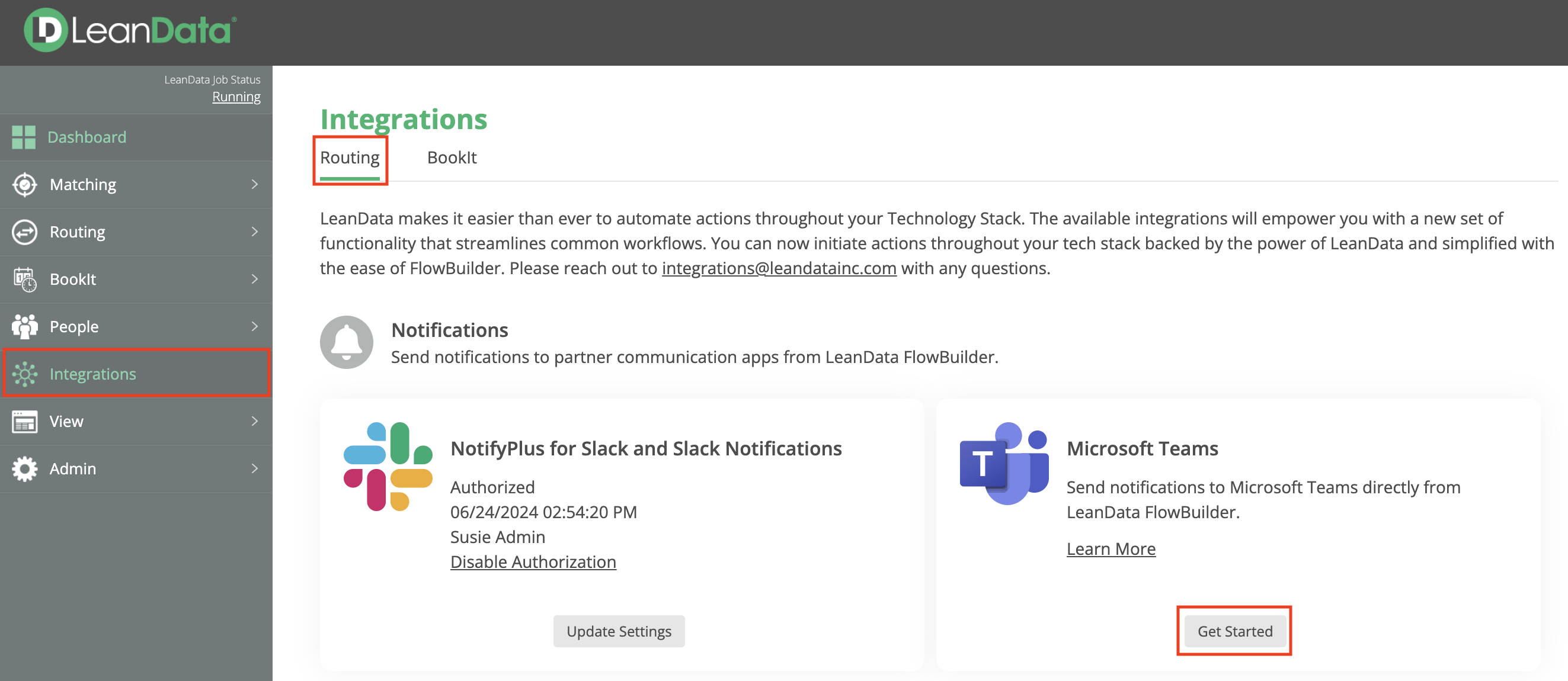Open Dashboard in the sidebar
1568x681 pixels.
[x=136, y=137]
